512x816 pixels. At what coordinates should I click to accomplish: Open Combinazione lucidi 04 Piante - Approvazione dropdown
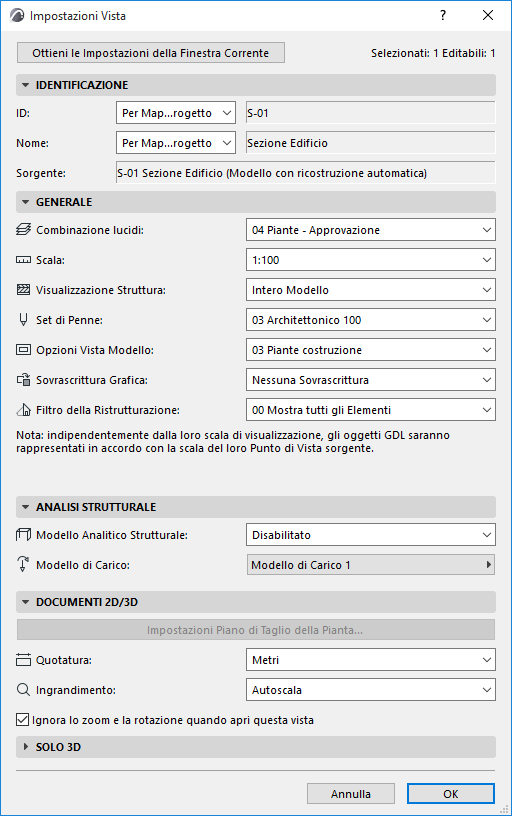tap(370, 230)
